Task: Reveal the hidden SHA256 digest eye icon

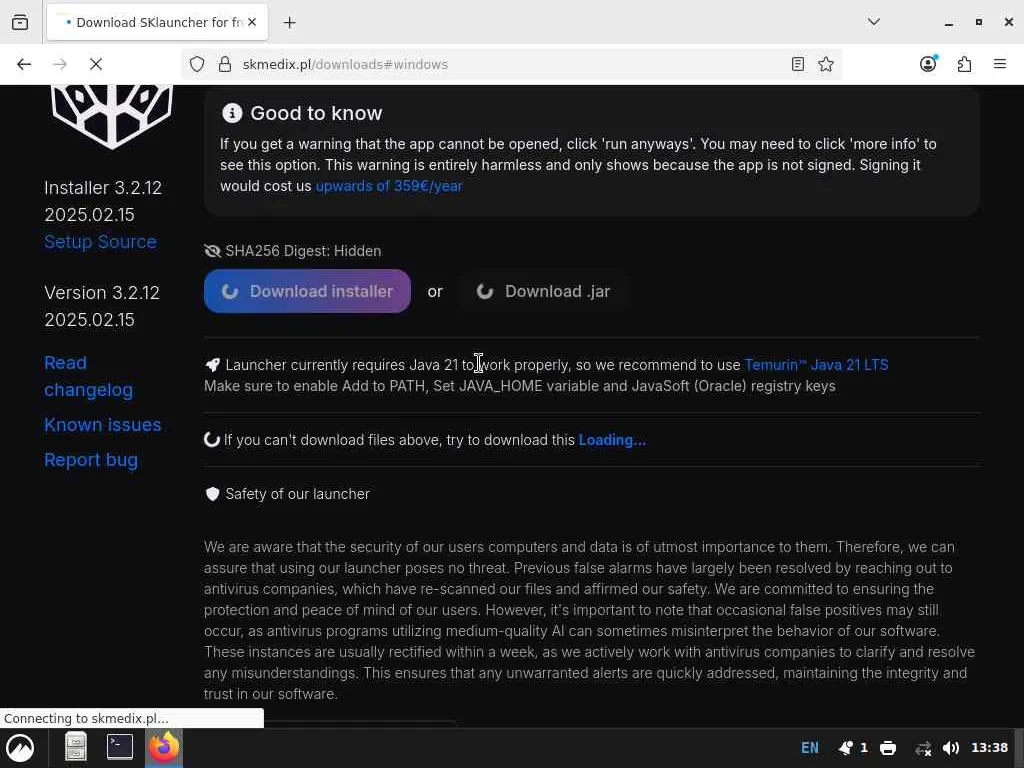Action: [x=212, y=251]
